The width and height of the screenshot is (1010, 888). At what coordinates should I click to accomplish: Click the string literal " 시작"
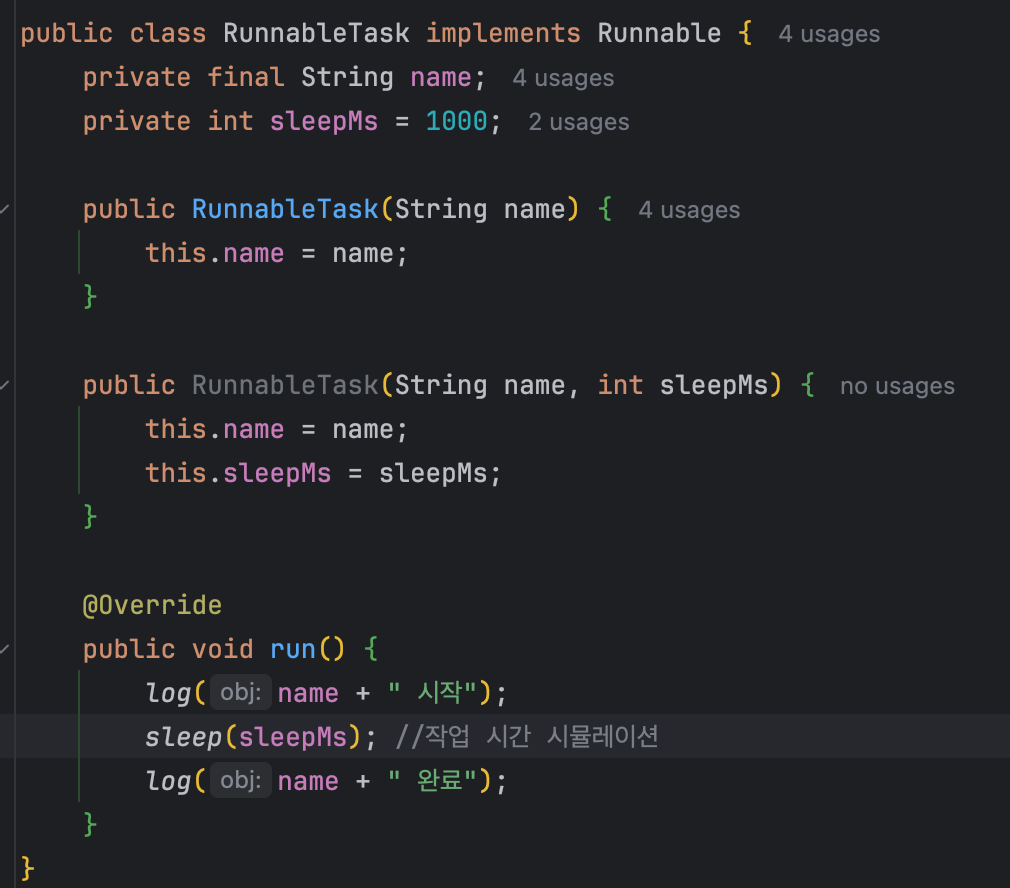coord(432,693)
